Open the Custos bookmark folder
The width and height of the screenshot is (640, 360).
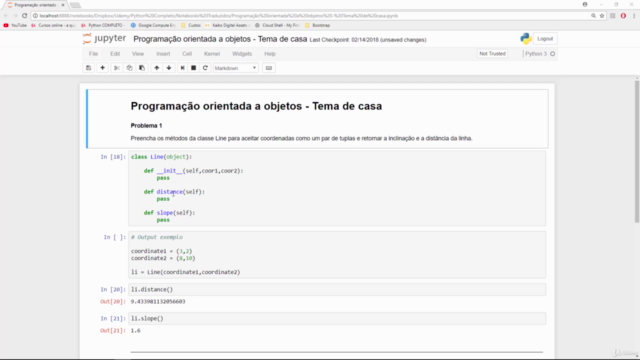coord(191,25)
